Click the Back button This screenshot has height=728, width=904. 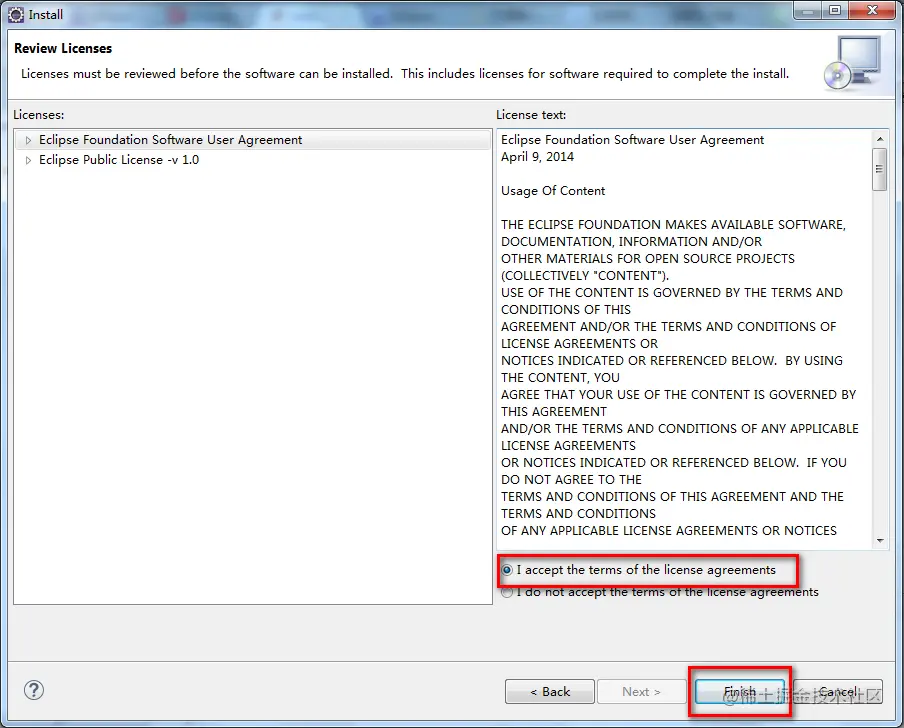point(549,692)
